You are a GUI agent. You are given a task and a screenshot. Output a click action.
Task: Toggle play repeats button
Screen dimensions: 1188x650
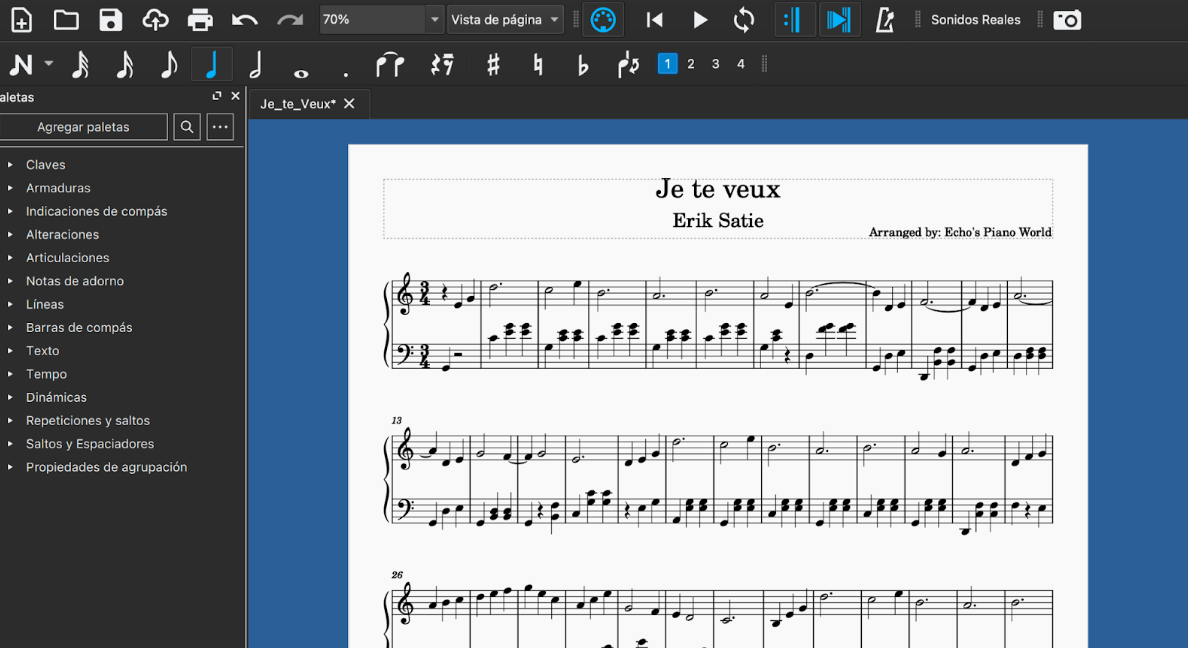[x=794, y=20]
